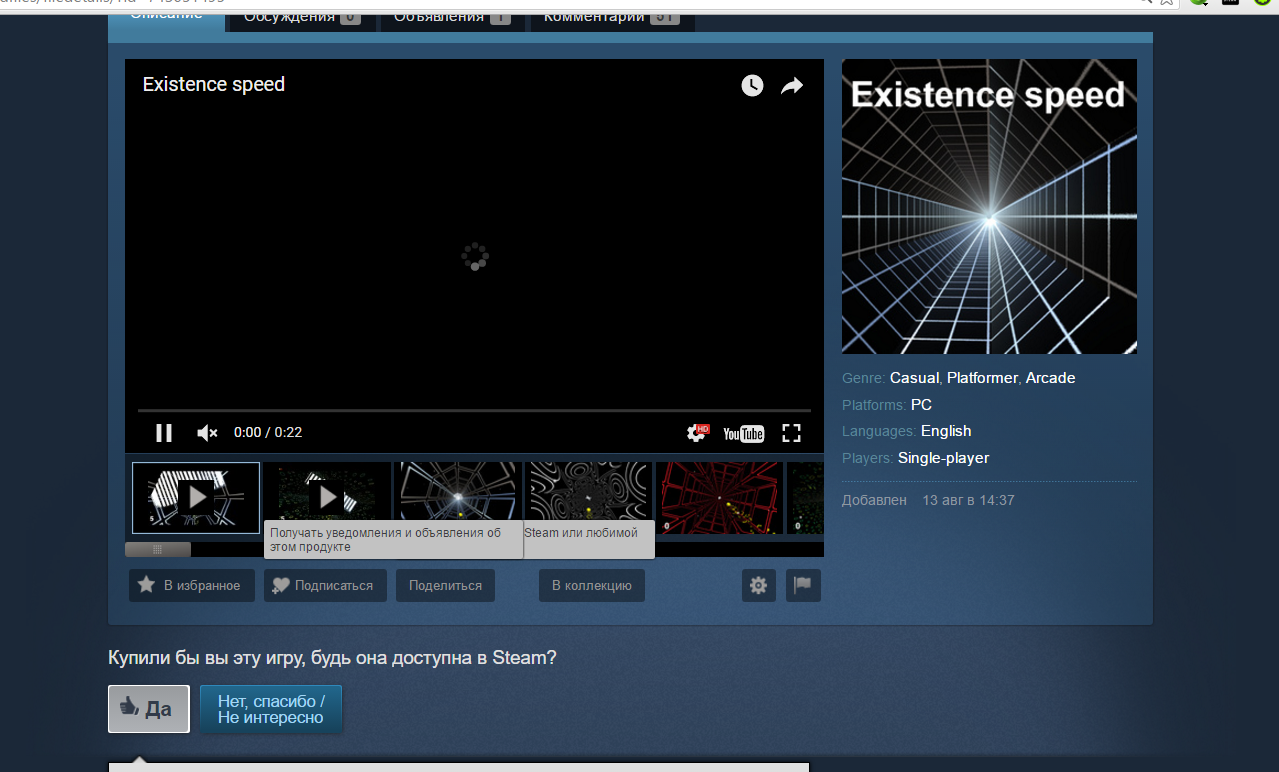Open the video quality settings gear
Viewport: 1279px width, 772px height.
click(697, 433)
